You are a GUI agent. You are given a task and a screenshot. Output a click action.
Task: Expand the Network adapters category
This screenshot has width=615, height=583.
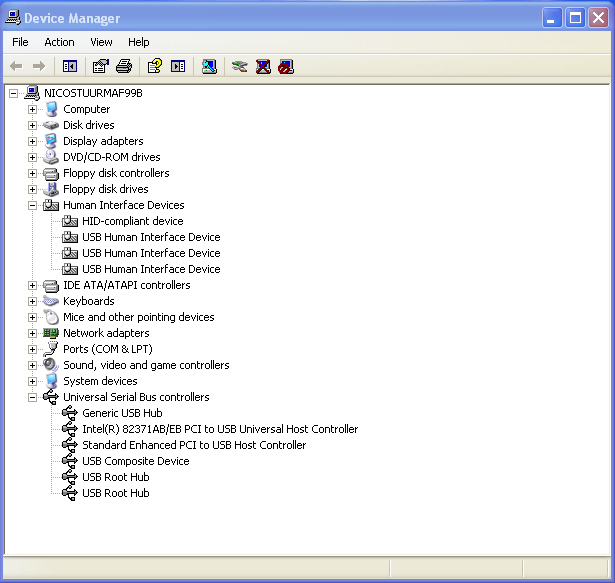click(33, 333)
